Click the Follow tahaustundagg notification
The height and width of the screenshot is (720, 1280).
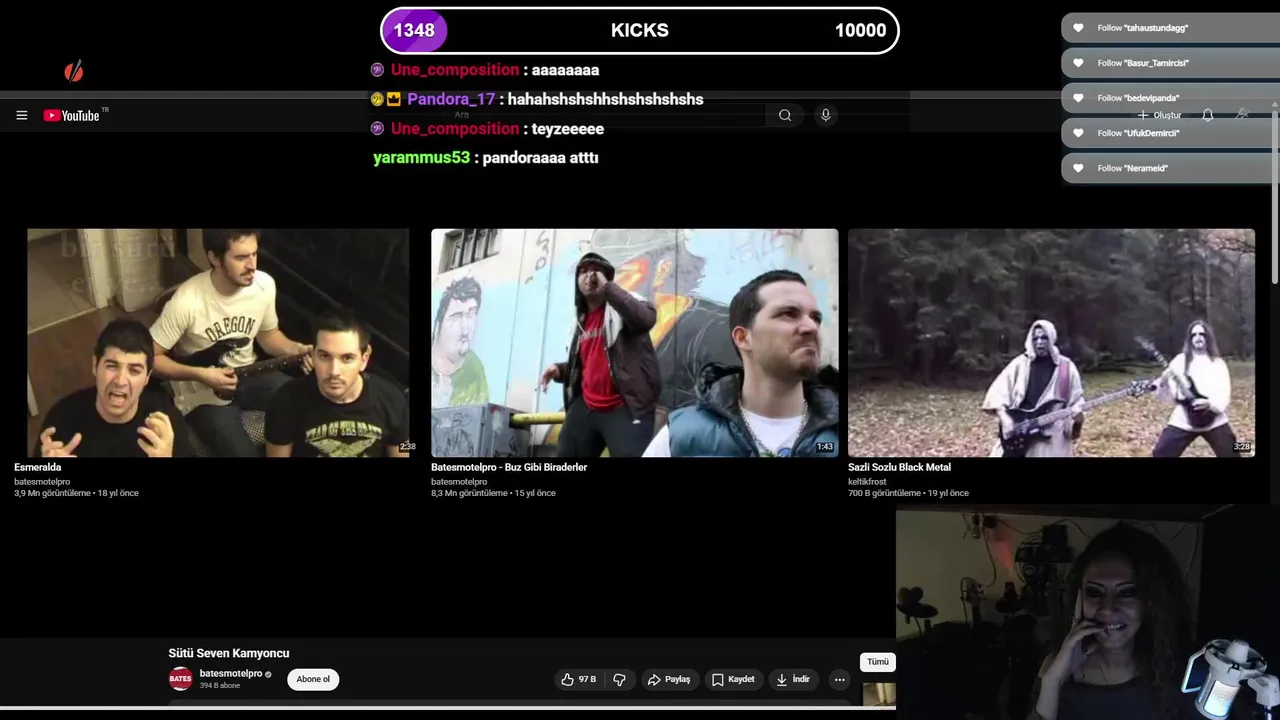[1168, 28]
